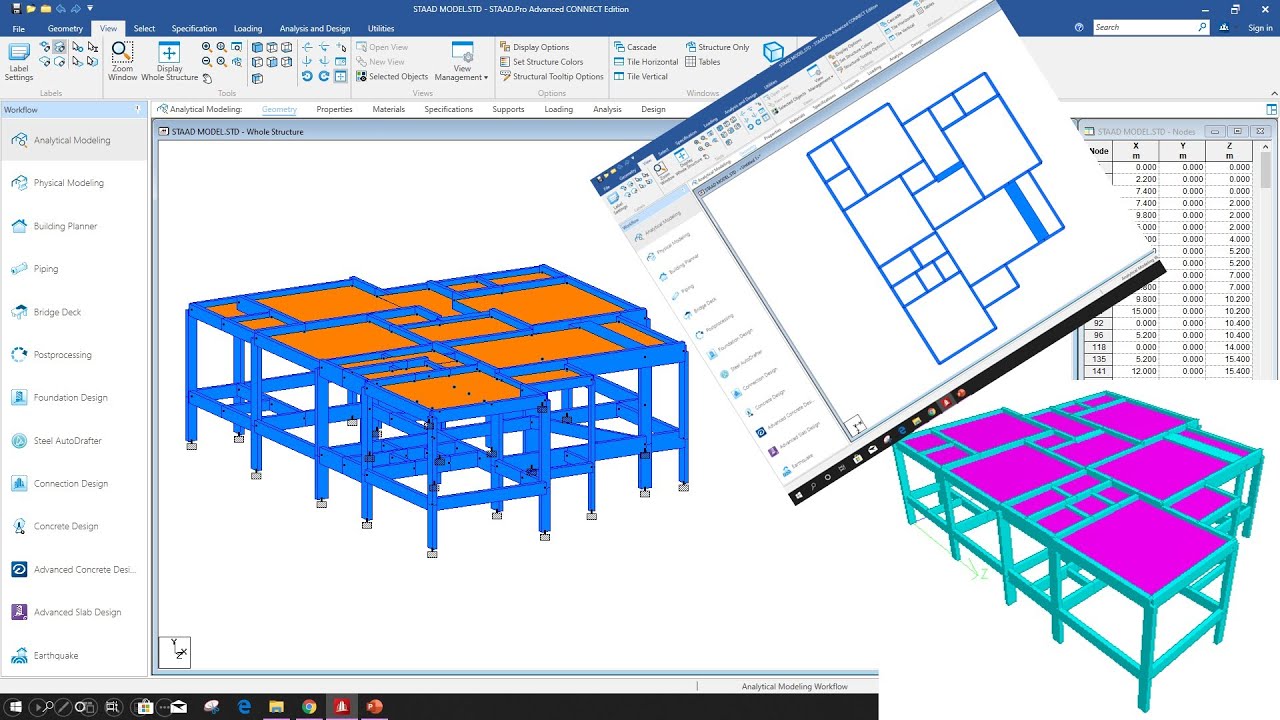
Task: Switch to the Select ribbon tab
Action: click(144, 28)
